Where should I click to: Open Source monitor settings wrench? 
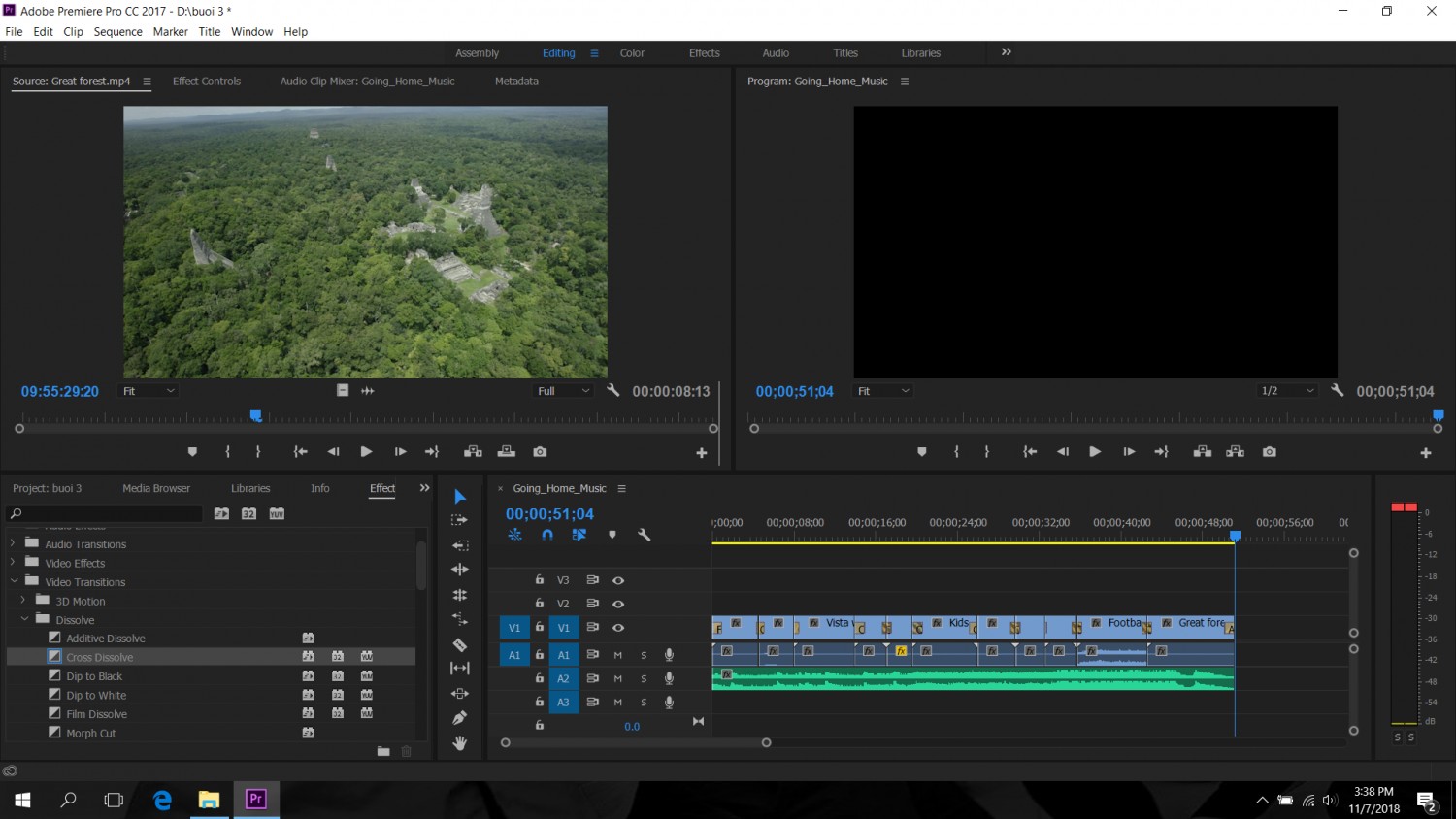click(x=613, y=391)
